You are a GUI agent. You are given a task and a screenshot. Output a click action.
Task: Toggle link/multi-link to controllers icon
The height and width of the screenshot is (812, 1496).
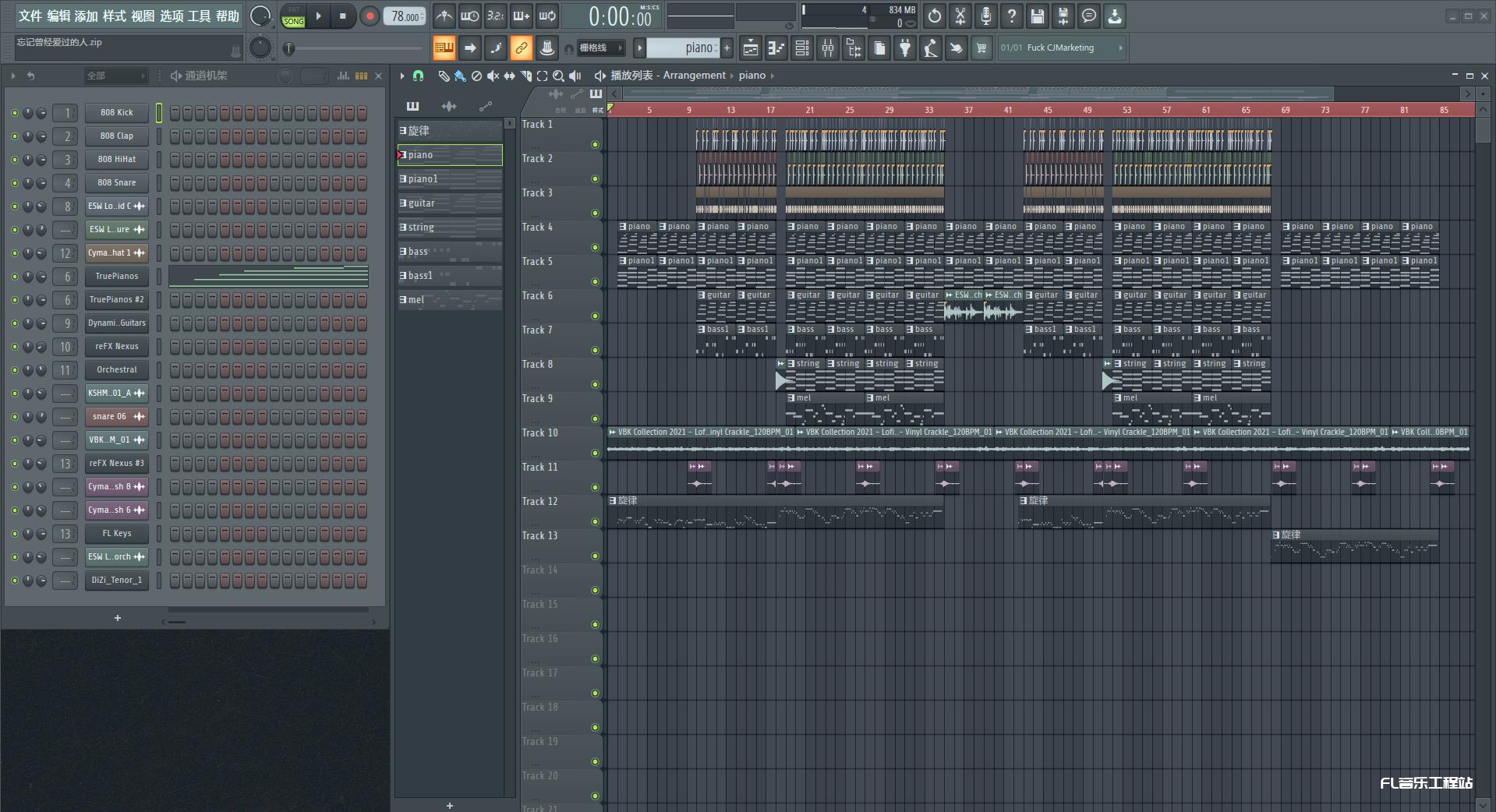click(521, 48)
